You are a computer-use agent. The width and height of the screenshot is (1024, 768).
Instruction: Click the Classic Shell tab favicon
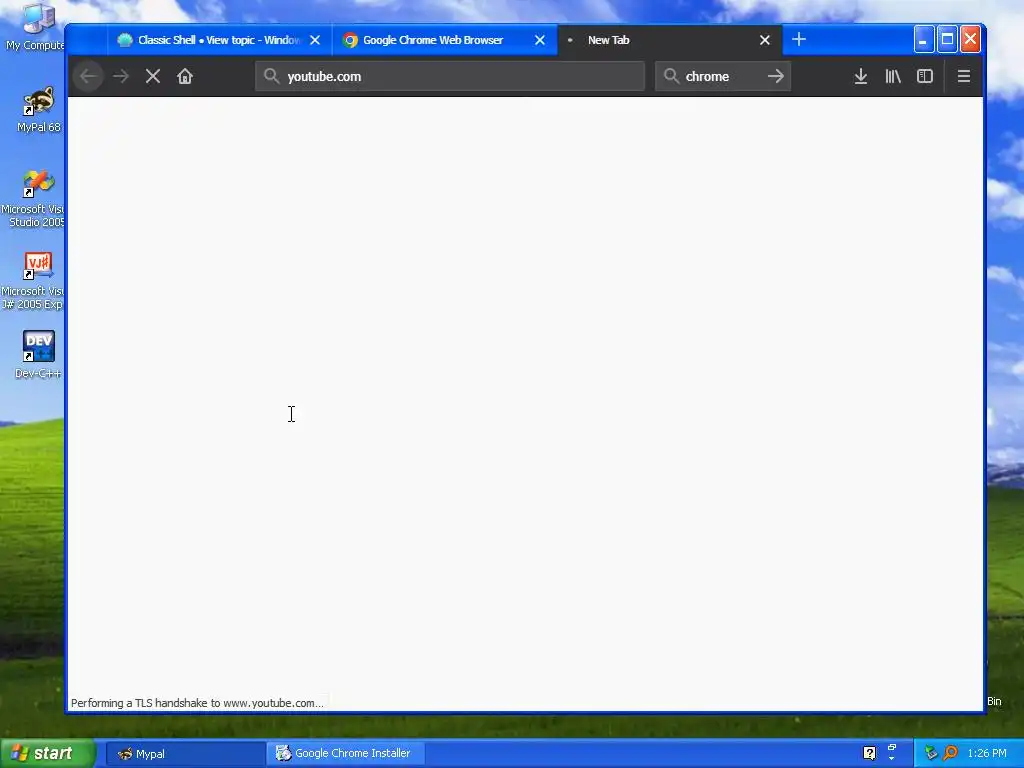click(x=125, y=40)
